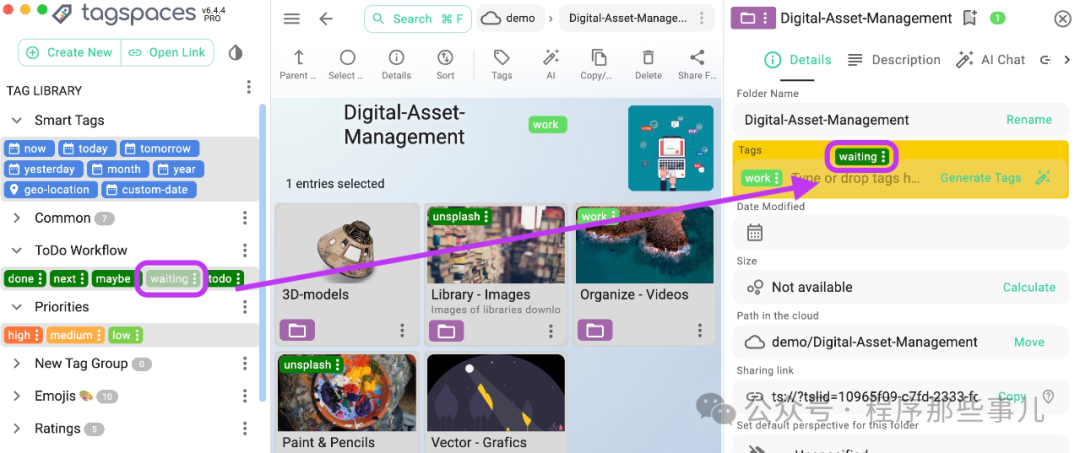Open breadcrumb folder three-dot menu
The height and width of the screenshot is (453, 1080).
[x=701, y=19]
